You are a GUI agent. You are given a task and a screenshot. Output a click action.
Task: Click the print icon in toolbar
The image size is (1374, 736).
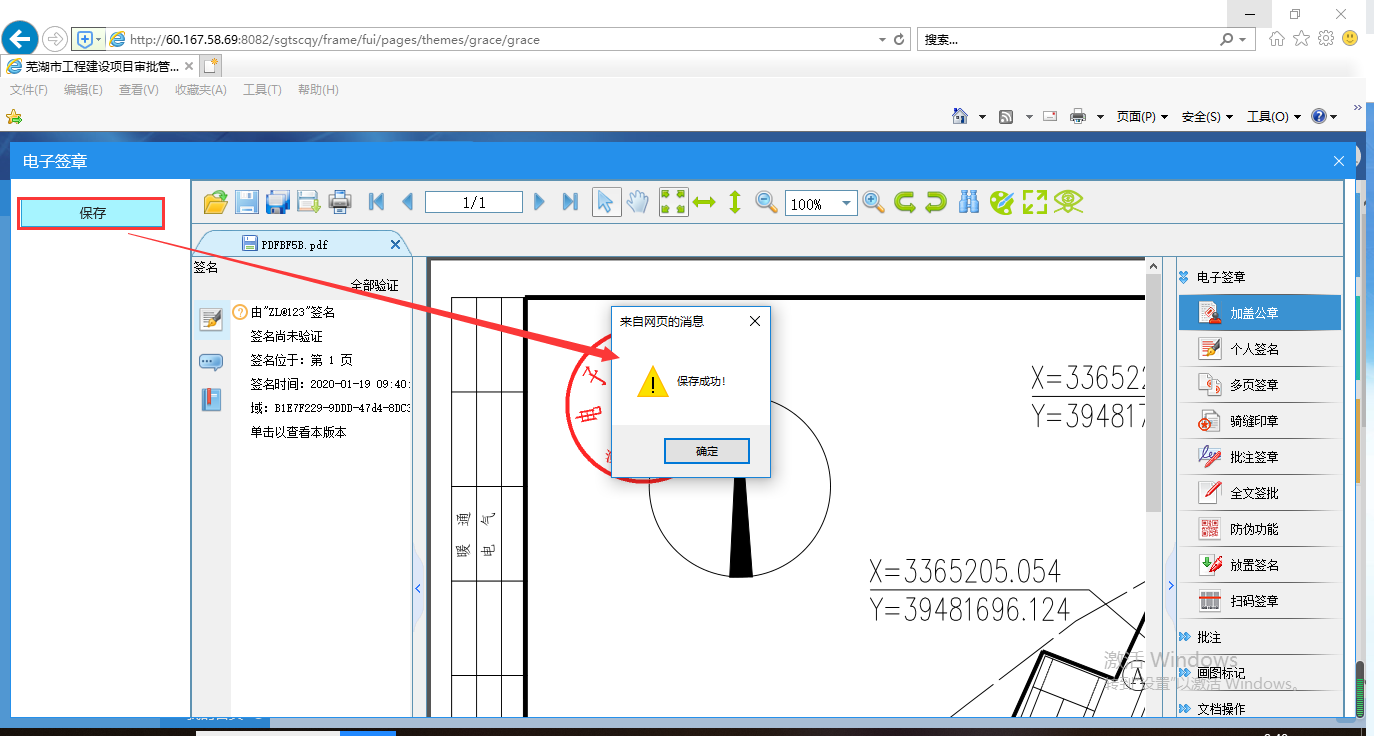(x=340, y=202)
